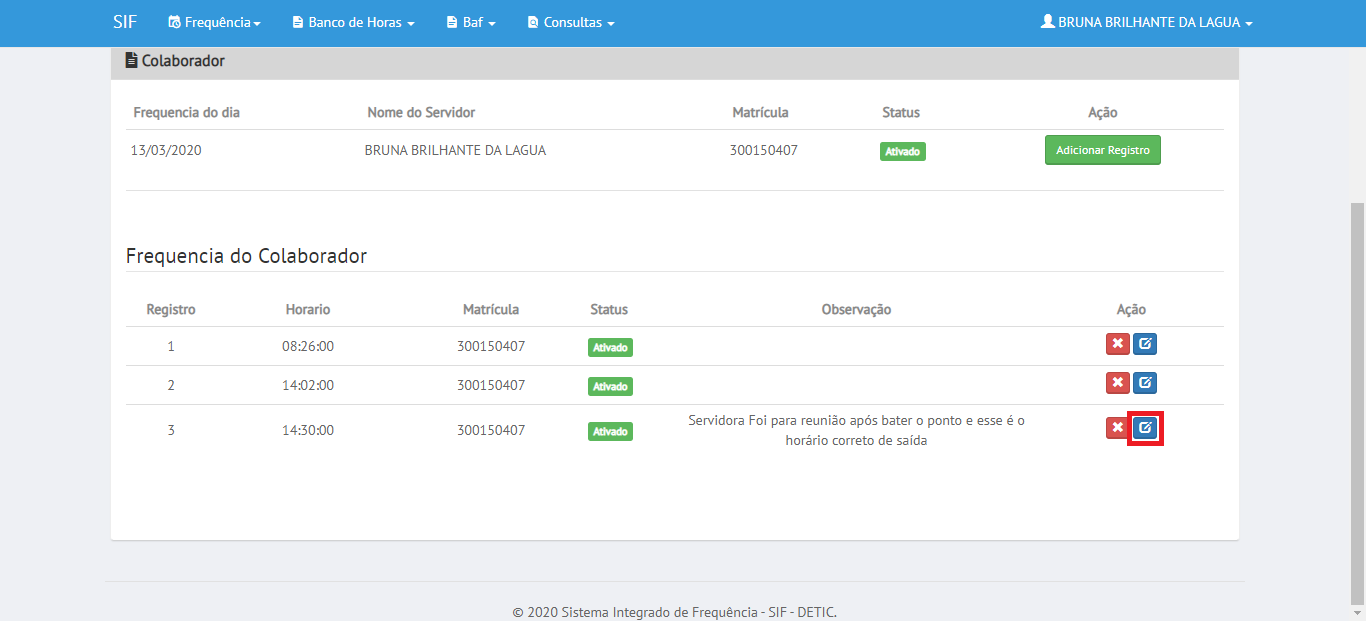1366x621 pixels.
Task: Click the Servidora Foi para reunião observation
Action: click(x=857, y=431)
